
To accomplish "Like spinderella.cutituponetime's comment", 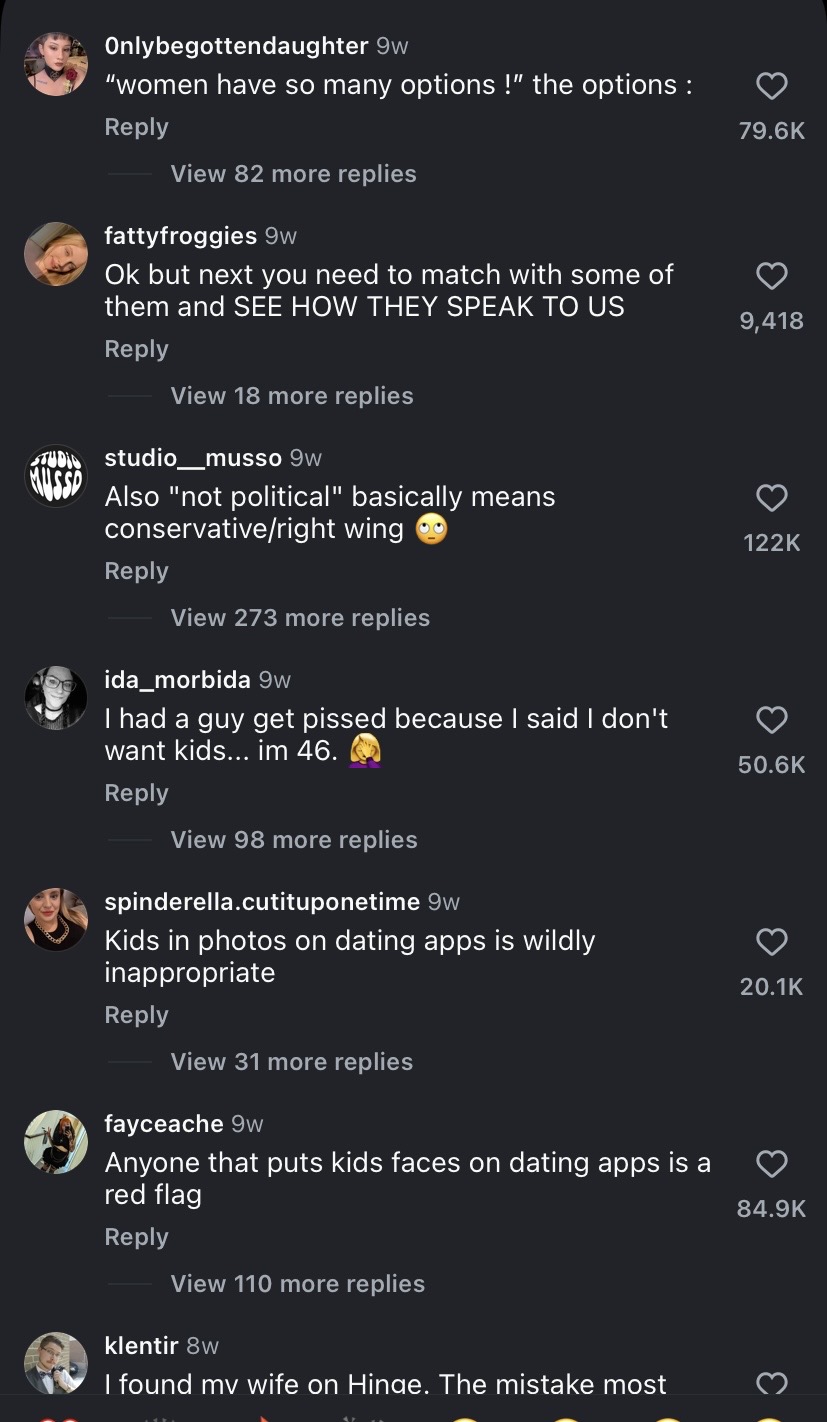I will pyautogui.click(x=771, y=942).
